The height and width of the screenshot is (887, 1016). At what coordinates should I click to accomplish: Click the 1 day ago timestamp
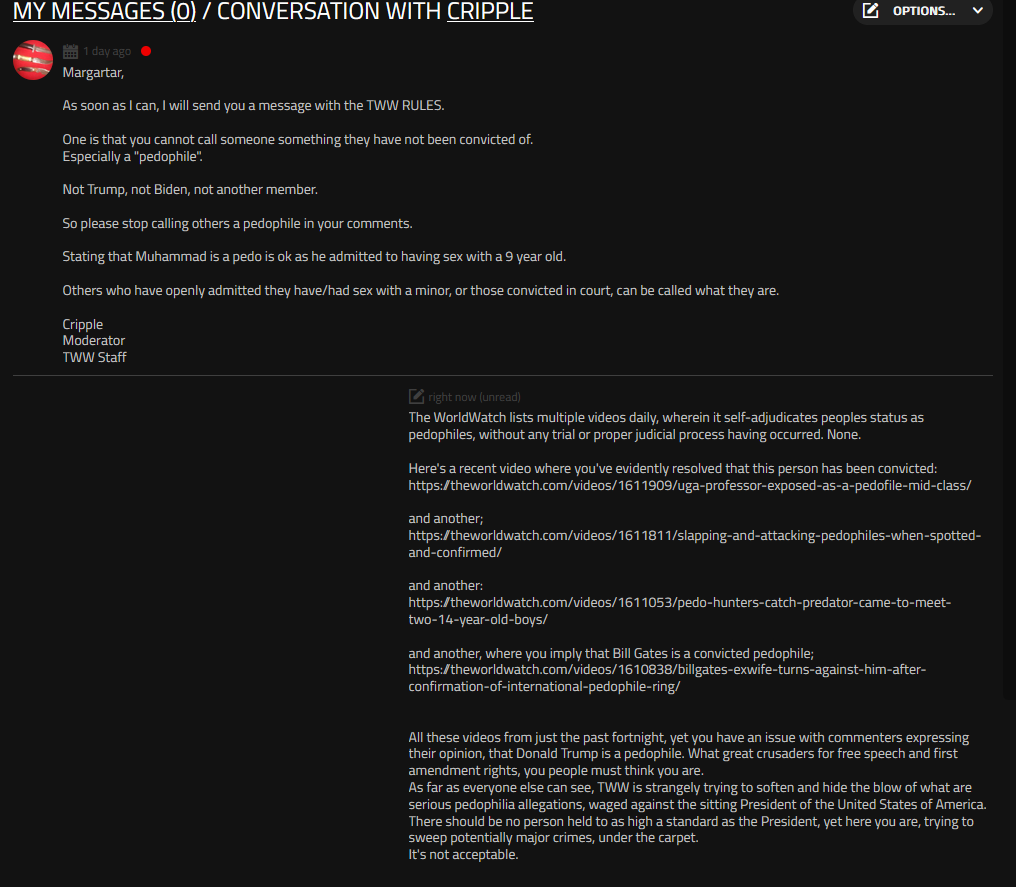[x=107, y=51]
